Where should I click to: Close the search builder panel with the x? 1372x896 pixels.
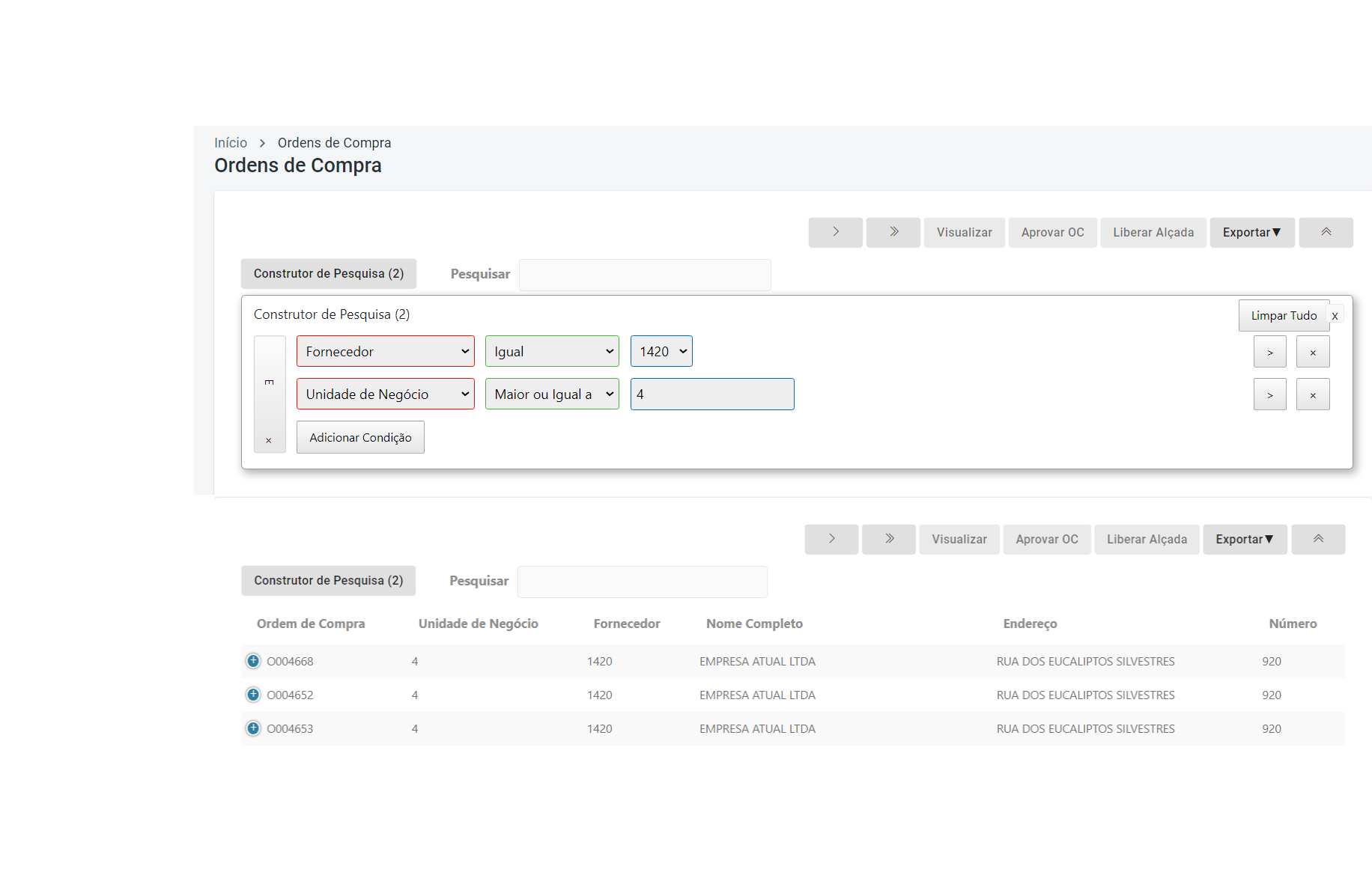click(1335, 316)
